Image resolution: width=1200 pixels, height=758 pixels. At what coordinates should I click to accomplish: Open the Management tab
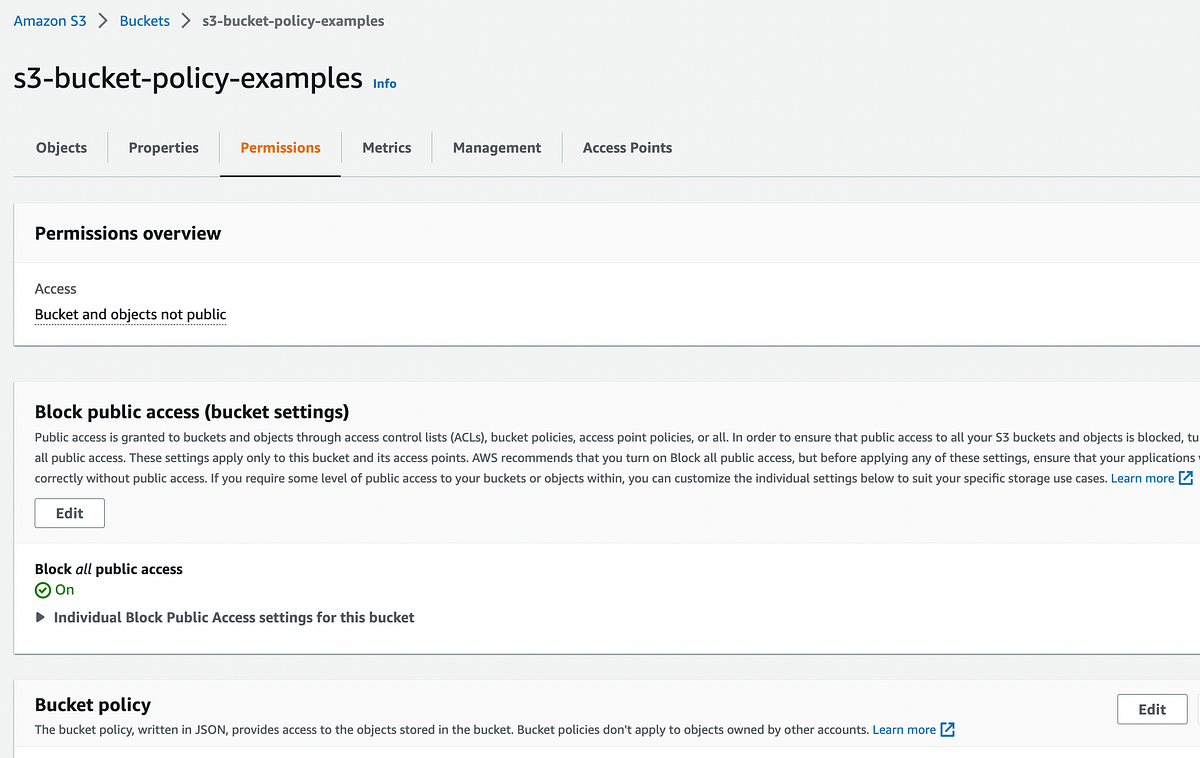click(x=496, y=147)
